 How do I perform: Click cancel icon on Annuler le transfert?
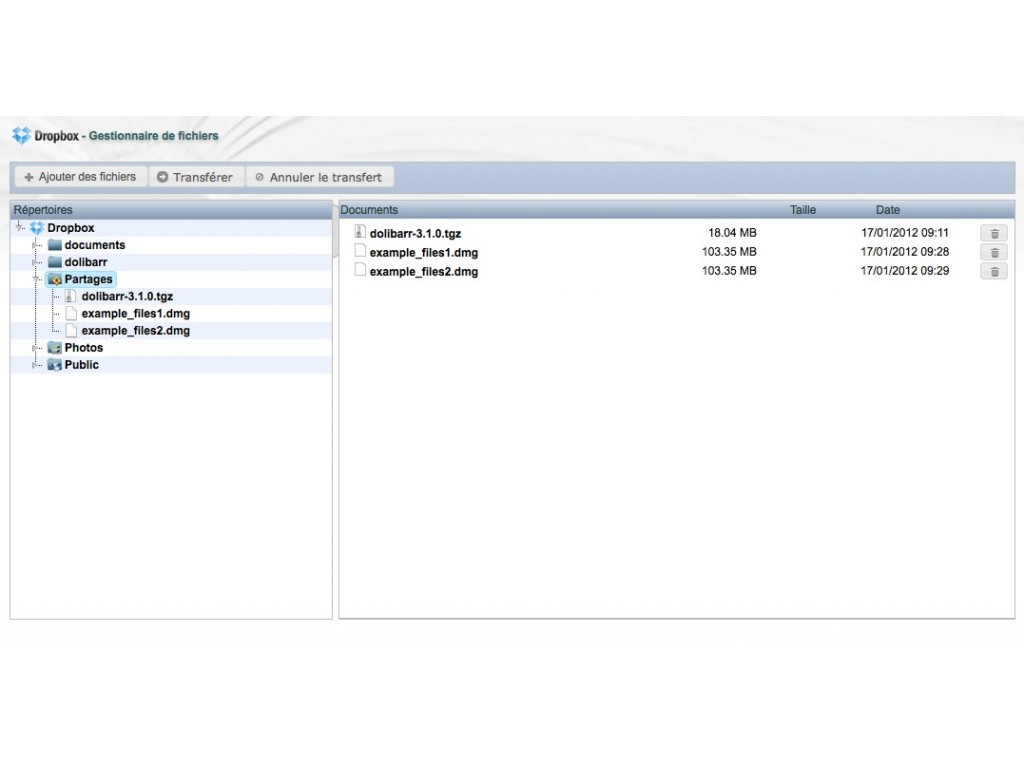pos(259,177)
